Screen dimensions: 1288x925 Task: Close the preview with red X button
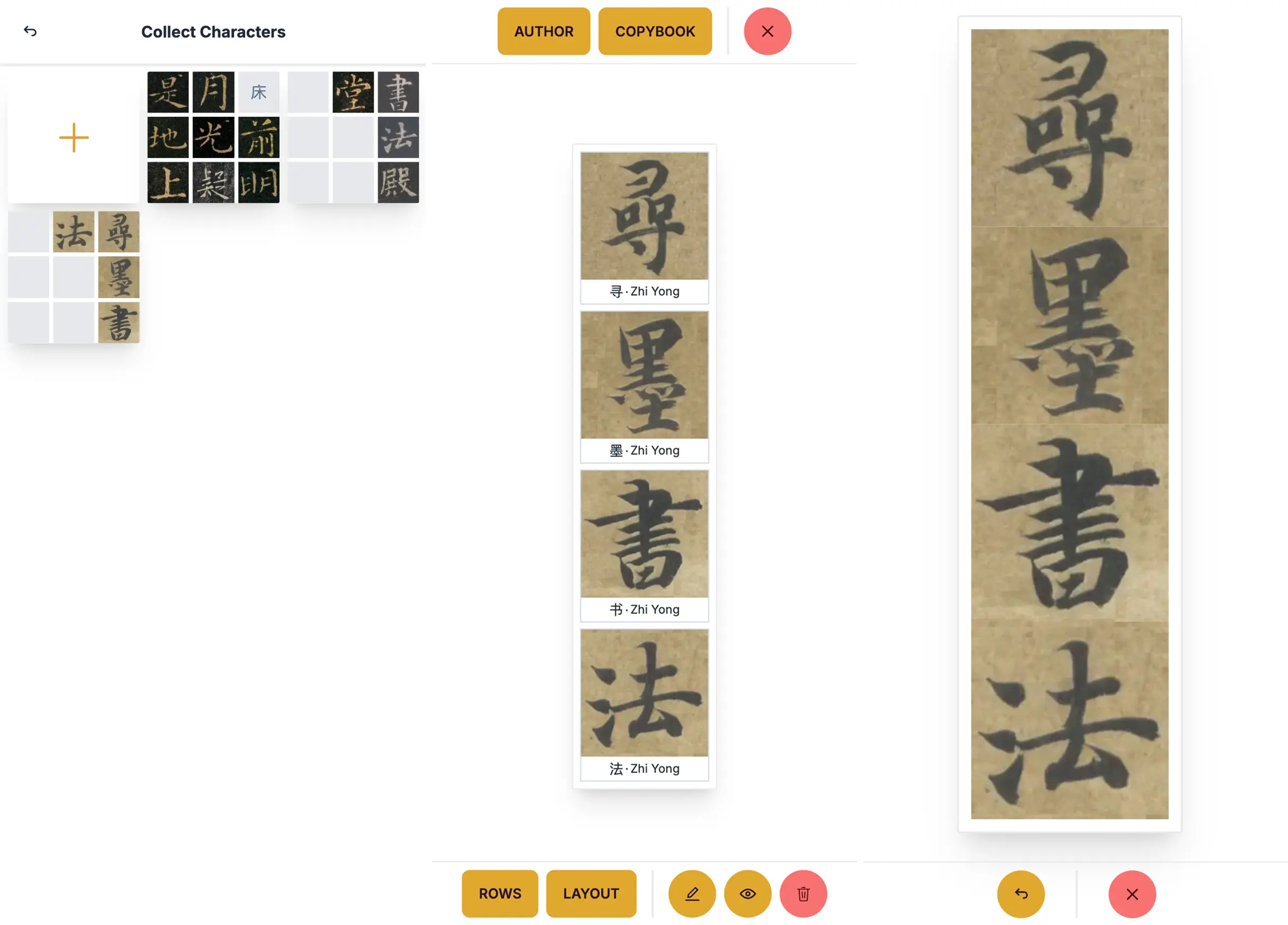point(1132,894)
